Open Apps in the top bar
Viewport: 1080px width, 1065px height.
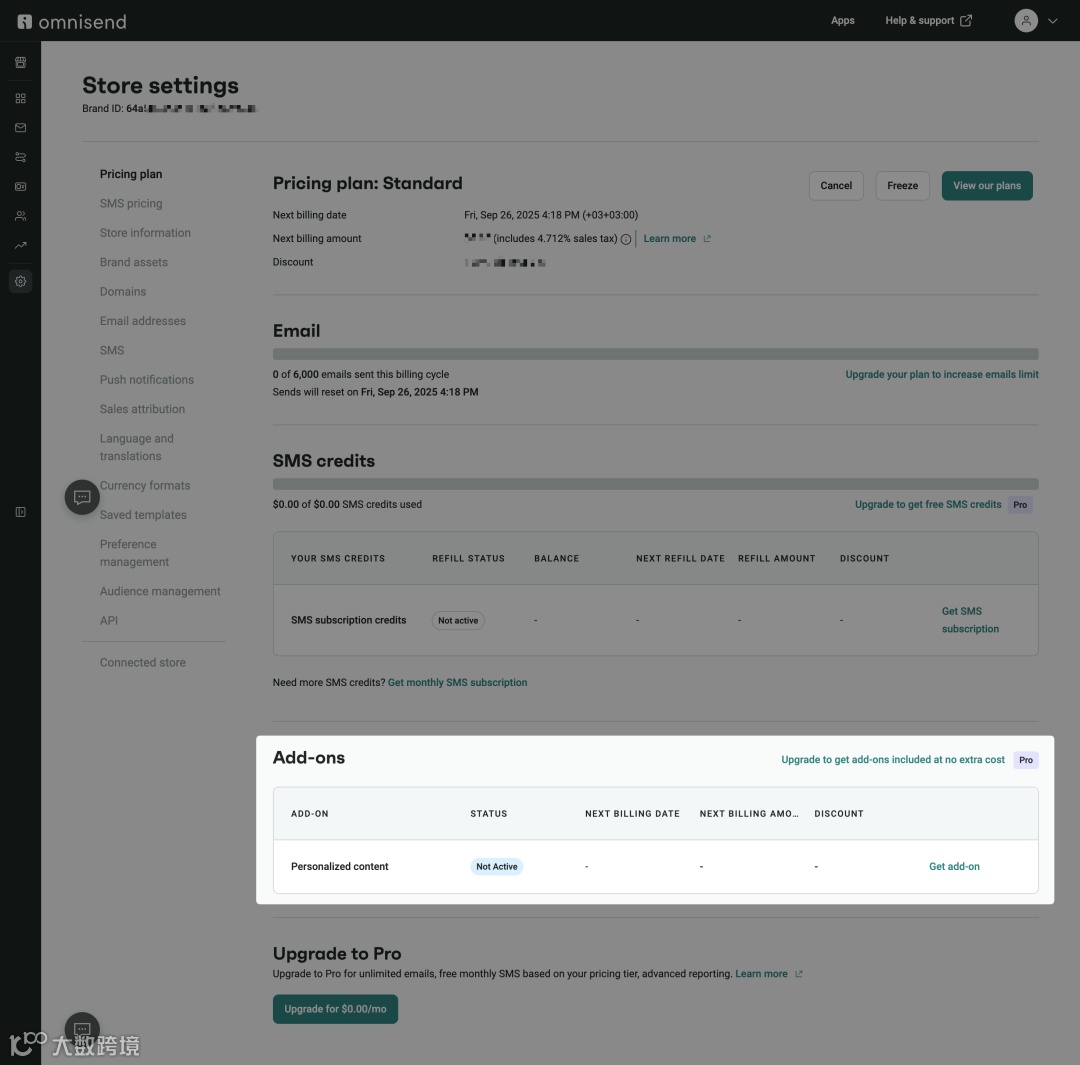[x=842, y=21]
